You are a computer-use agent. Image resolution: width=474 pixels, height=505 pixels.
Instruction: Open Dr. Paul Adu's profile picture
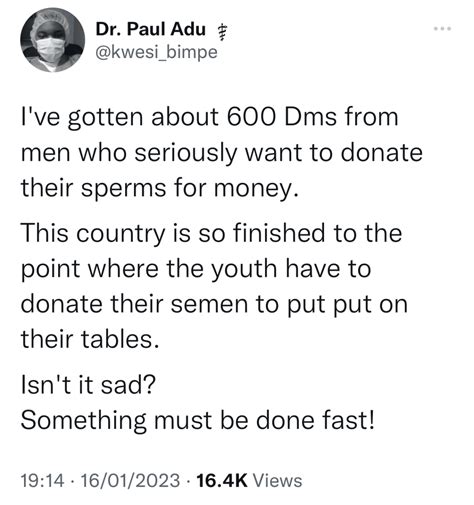pos(52,40)
